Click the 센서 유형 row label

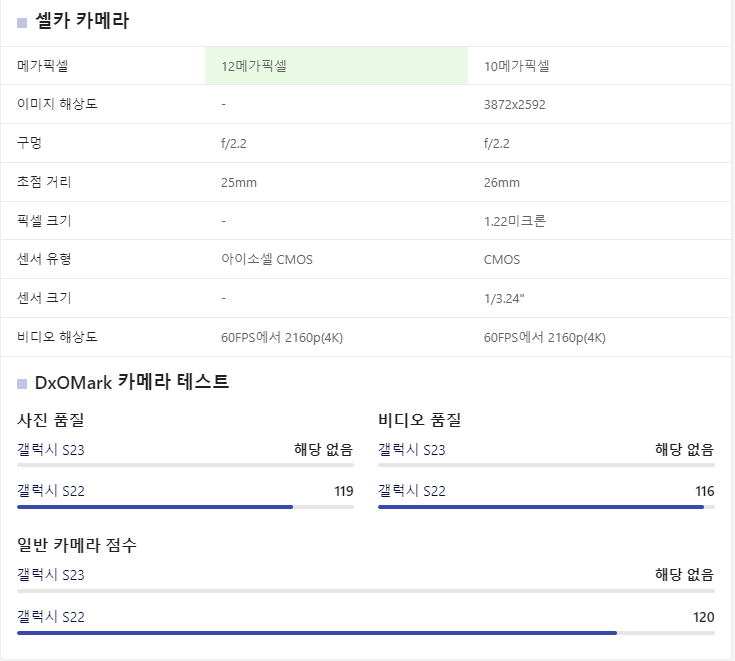(x=44, y=259)
